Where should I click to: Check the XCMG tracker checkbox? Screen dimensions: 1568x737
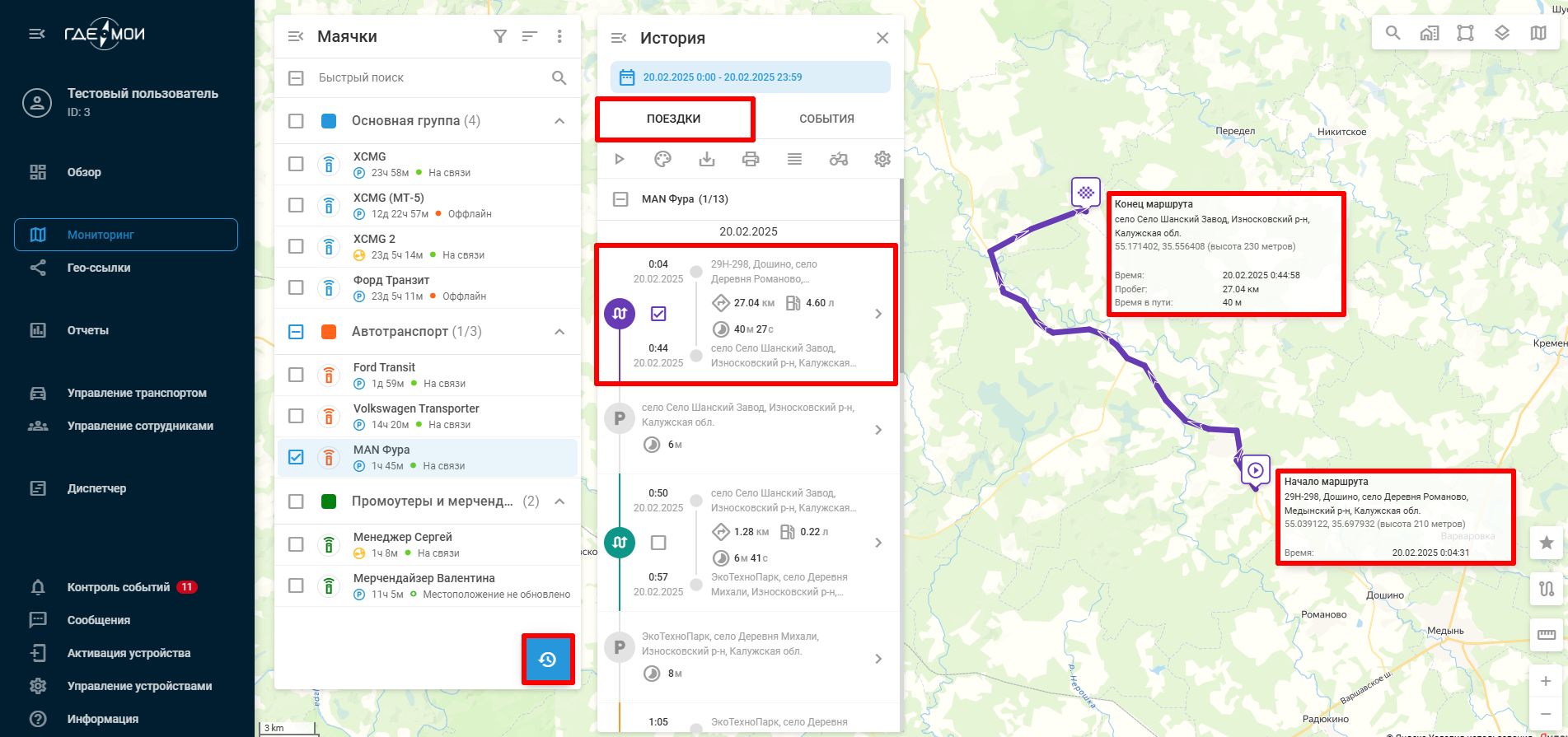point(296,164)
